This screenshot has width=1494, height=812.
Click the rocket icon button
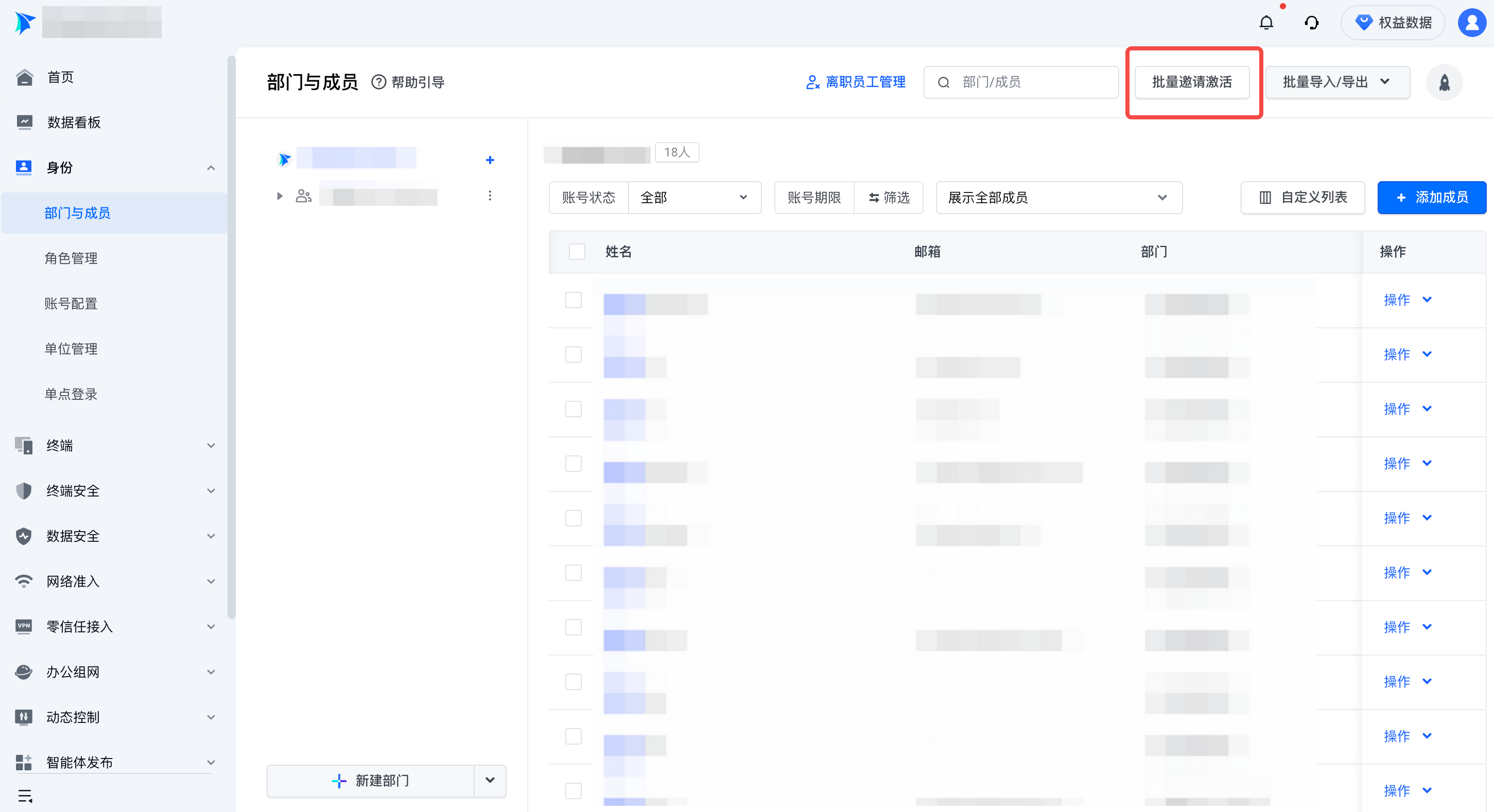click(1444, 82)
